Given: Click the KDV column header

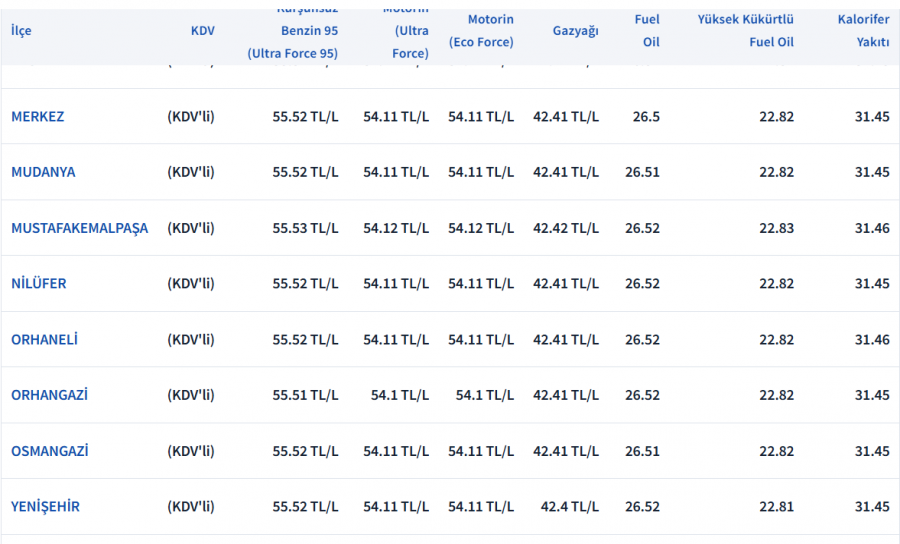Looking at the screenshot, I should (x=202, y=31).
